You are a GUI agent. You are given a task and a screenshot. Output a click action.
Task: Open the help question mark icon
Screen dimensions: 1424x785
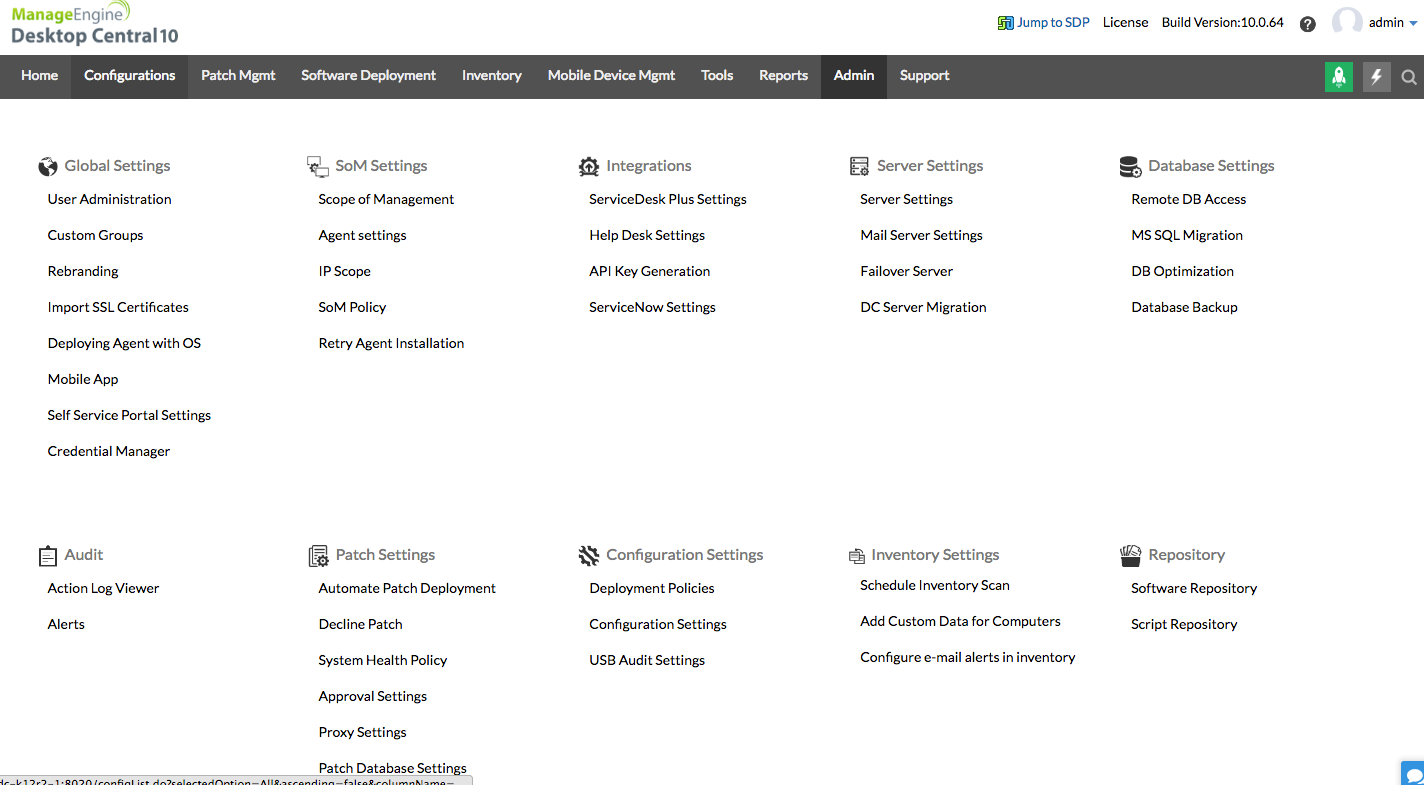(x=1307, y=24)
